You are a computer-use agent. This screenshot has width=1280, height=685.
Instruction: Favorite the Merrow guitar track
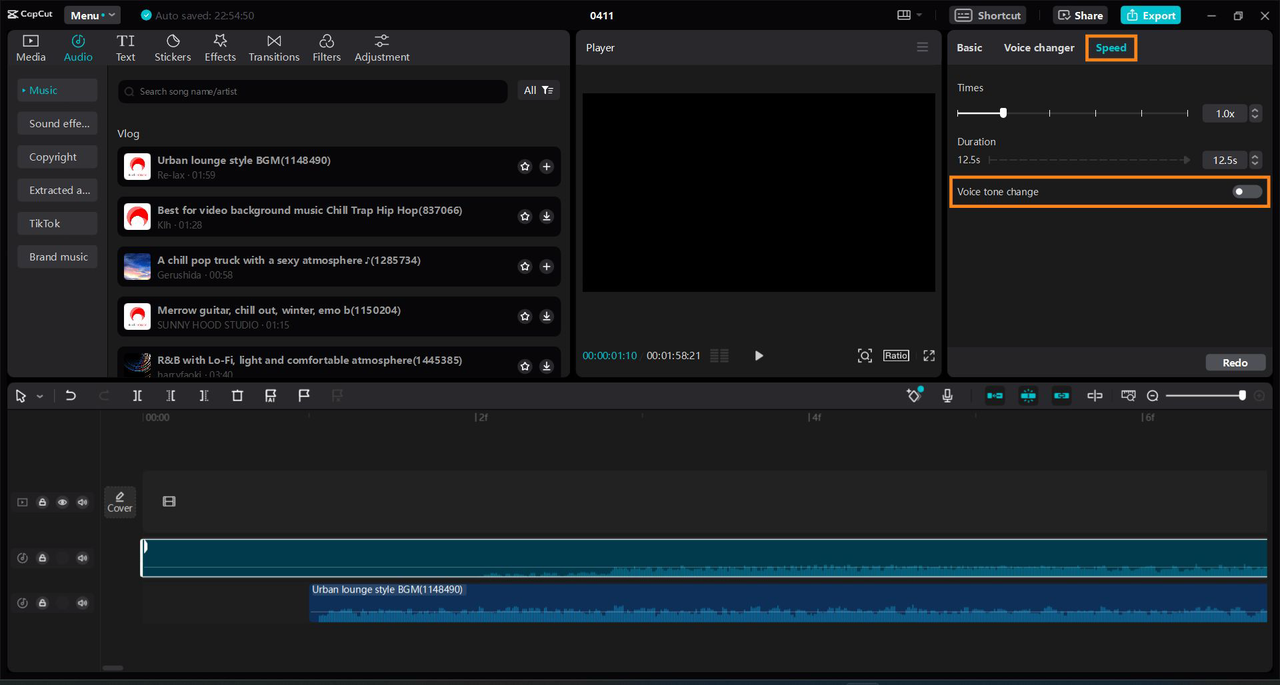tap(525, 316)
